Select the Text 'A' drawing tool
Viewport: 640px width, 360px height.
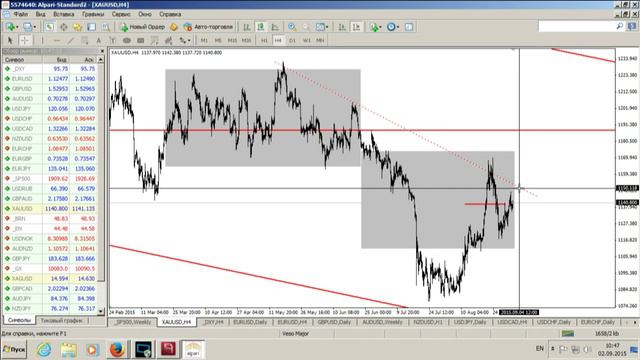point(98,40)
